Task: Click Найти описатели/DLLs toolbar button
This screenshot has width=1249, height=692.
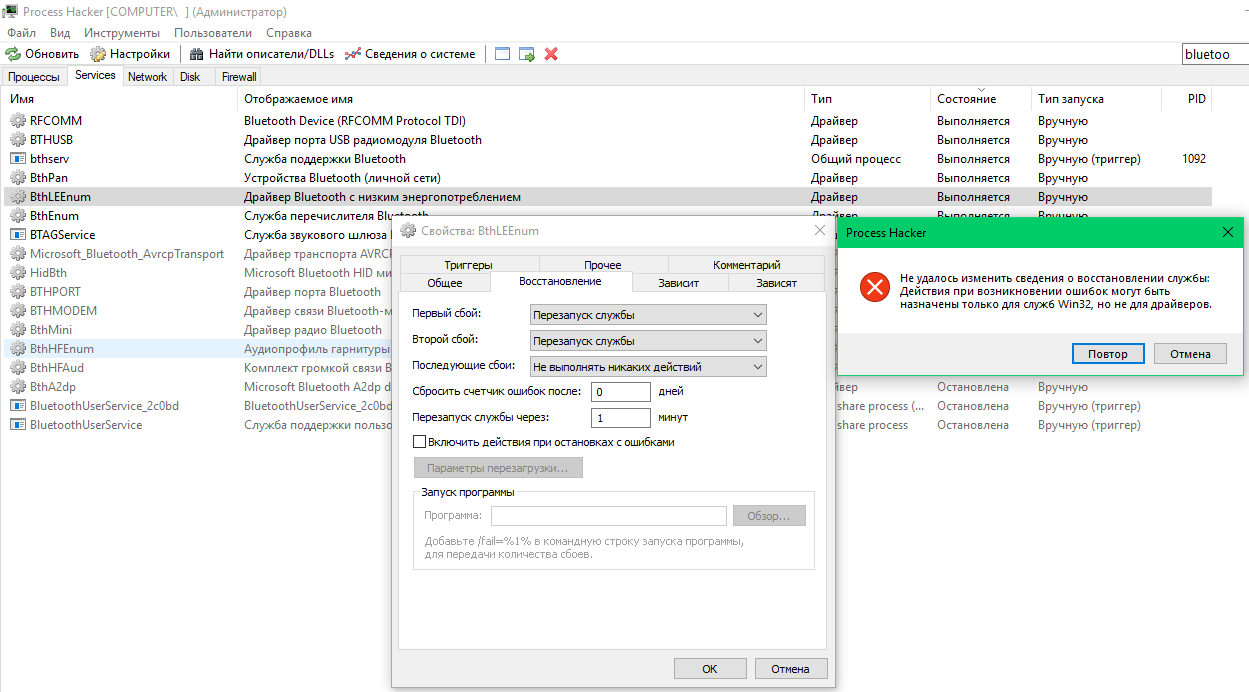Action: (260, 54)
